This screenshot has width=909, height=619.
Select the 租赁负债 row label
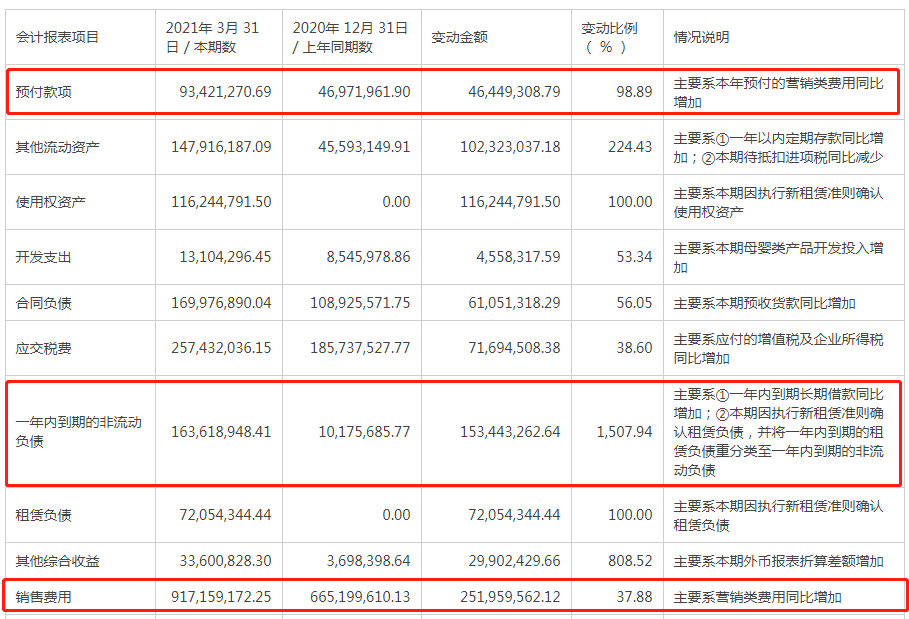click(43, 515)
